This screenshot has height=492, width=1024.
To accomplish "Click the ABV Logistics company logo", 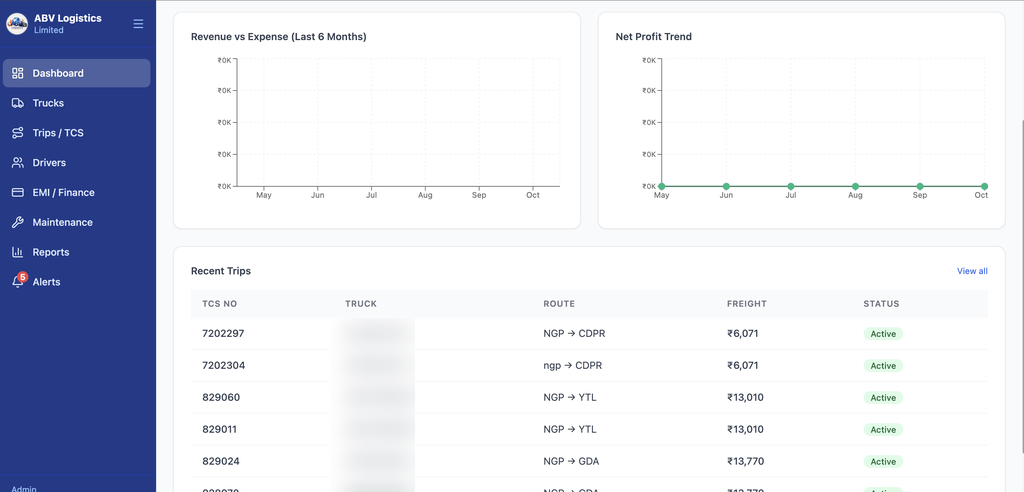I will pos(16,24).
